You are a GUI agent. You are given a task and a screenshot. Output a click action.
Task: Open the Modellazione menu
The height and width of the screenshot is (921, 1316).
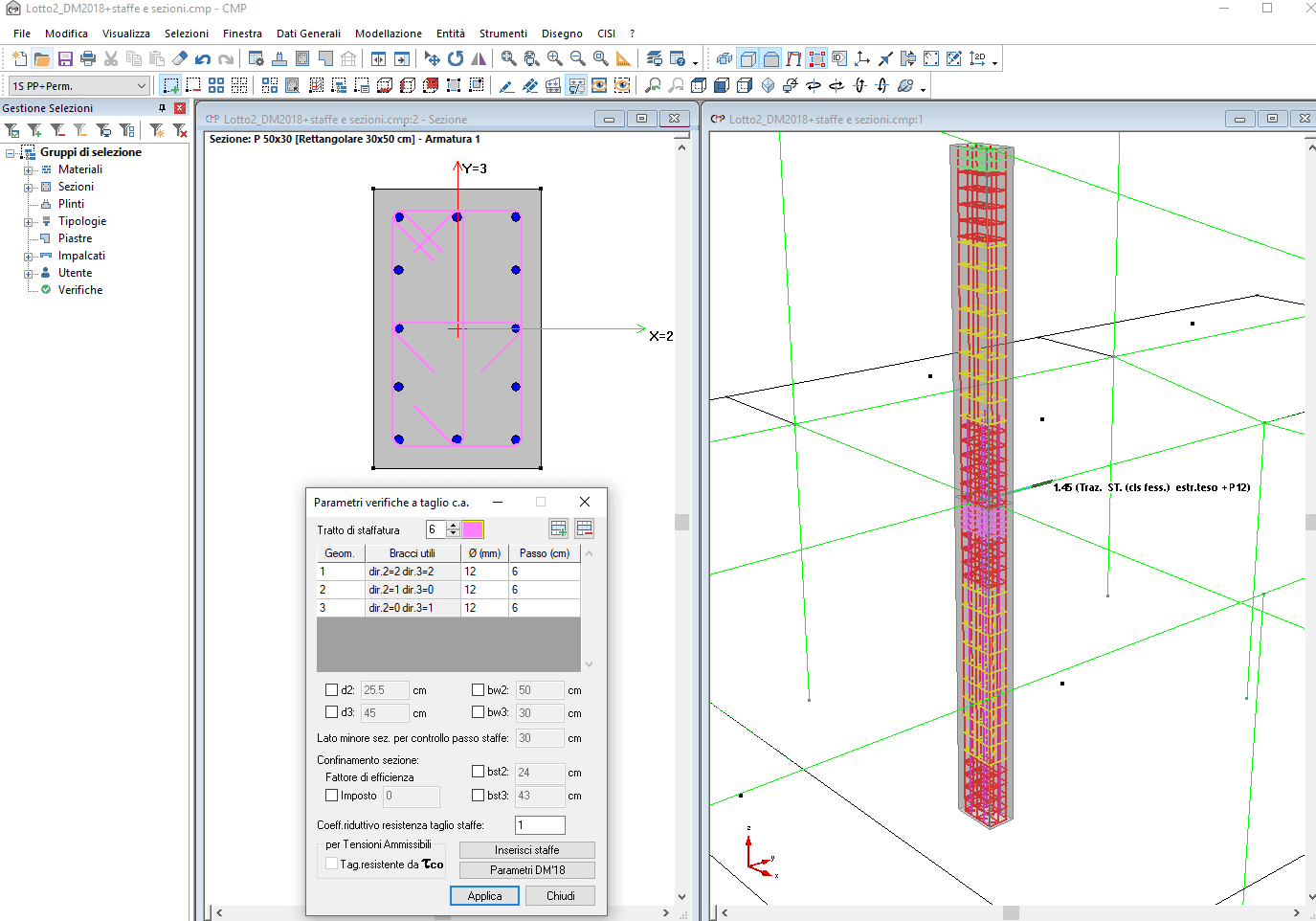(x=388, y=34)
